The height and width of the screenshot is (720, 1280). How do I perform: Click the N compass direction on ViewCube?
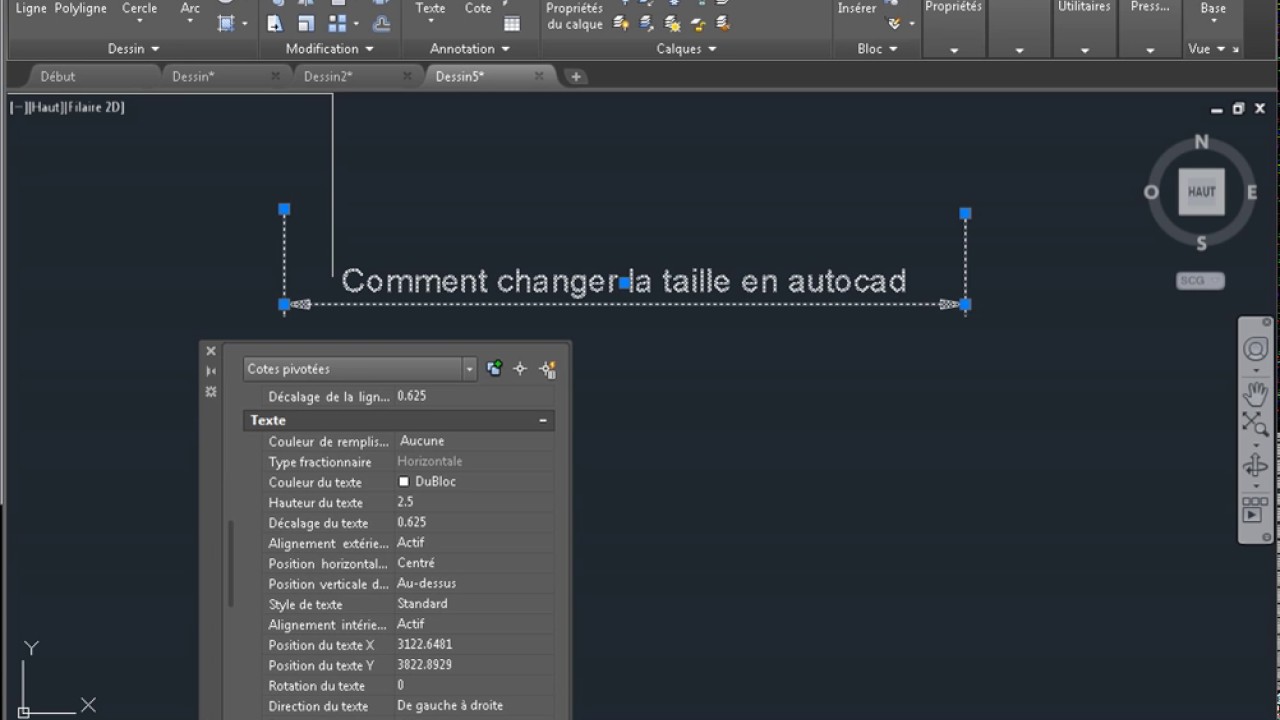pyautogui.click(x=1201, y=142)
